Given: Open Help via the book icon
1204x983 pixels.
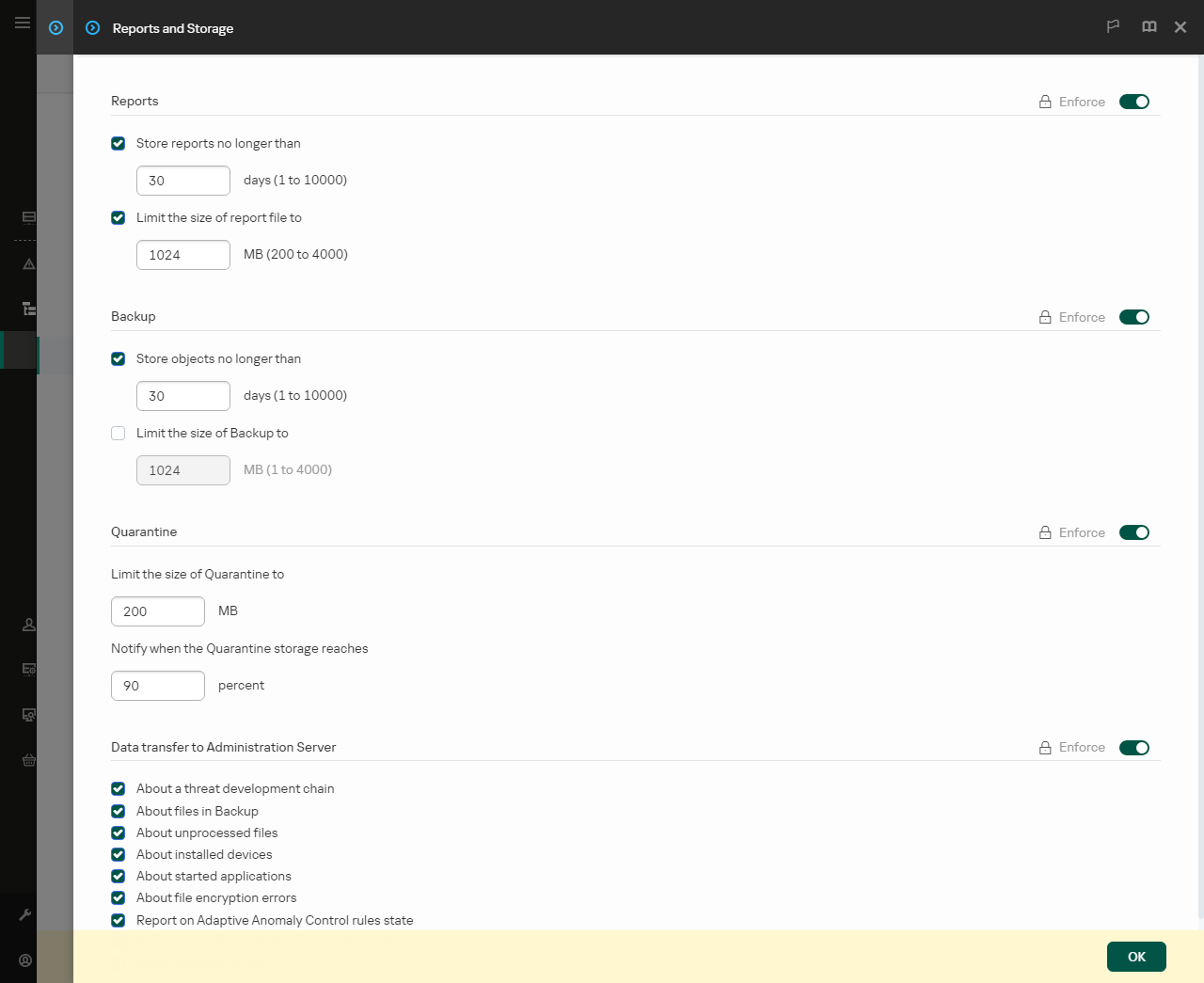Looking at the screenshot, I should 1149,26.
